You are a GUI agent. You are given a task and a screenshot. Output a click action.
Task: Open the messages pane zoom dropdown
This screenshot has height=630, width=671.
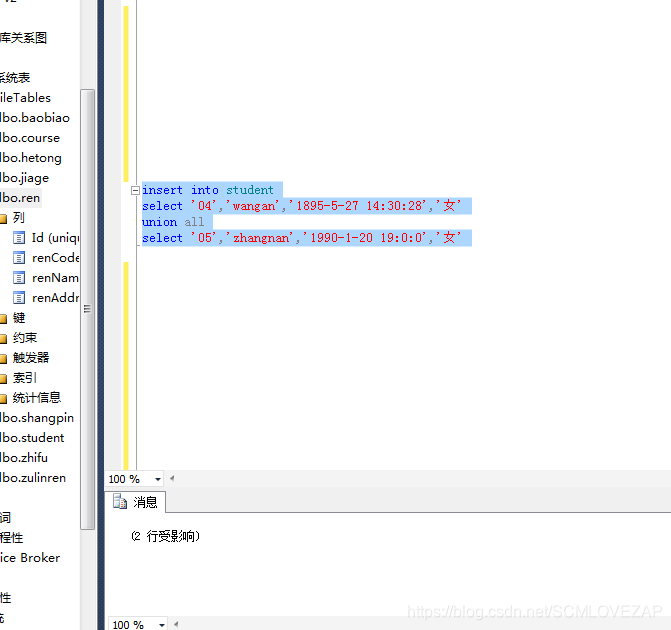click(x=162, y=625)
